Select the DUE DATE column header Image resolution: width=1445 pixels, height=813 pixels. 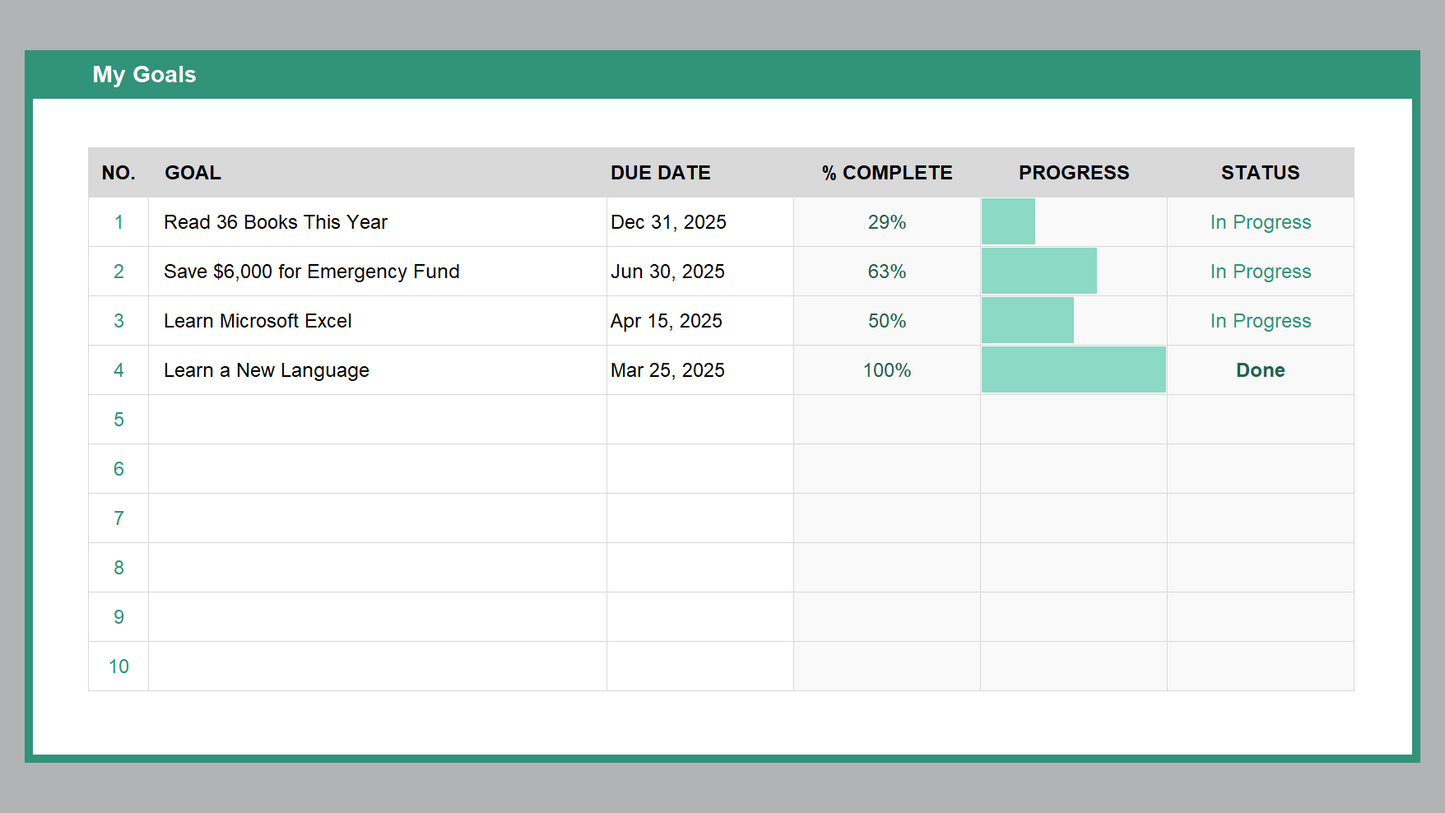(660, 173)
